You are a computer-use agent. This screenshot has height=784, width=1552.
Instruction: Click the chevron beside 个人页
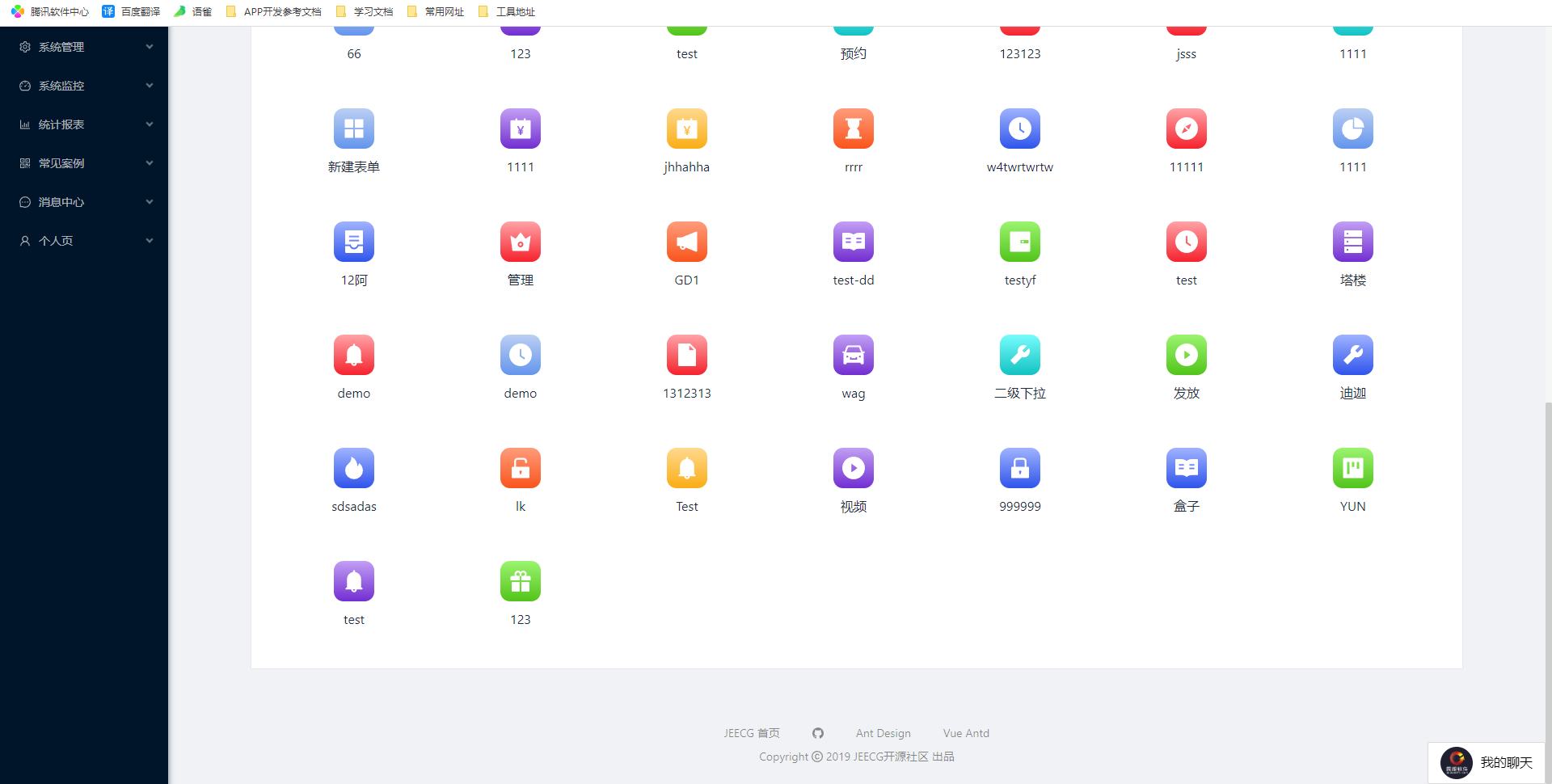[150, 241]
